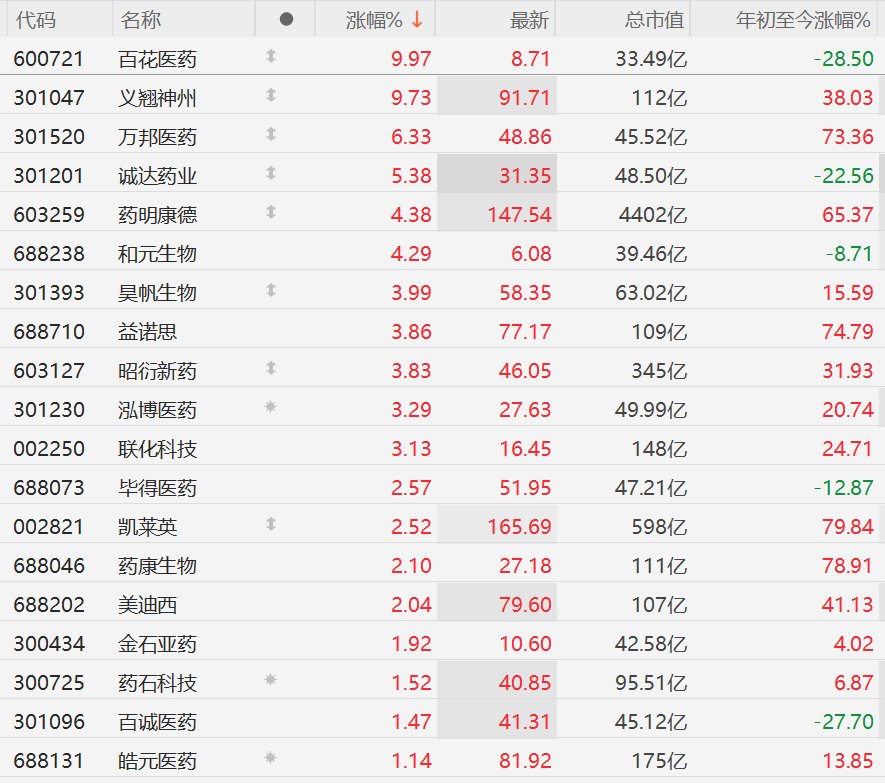Select stock code 688131
885x783 pixels.
coord(49,761)
